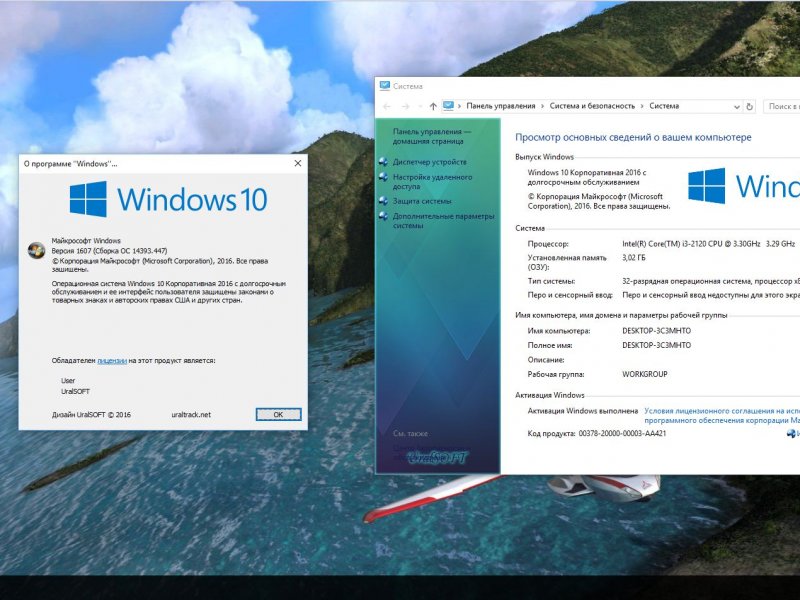Open the Защита системы link

click(422, 201)
